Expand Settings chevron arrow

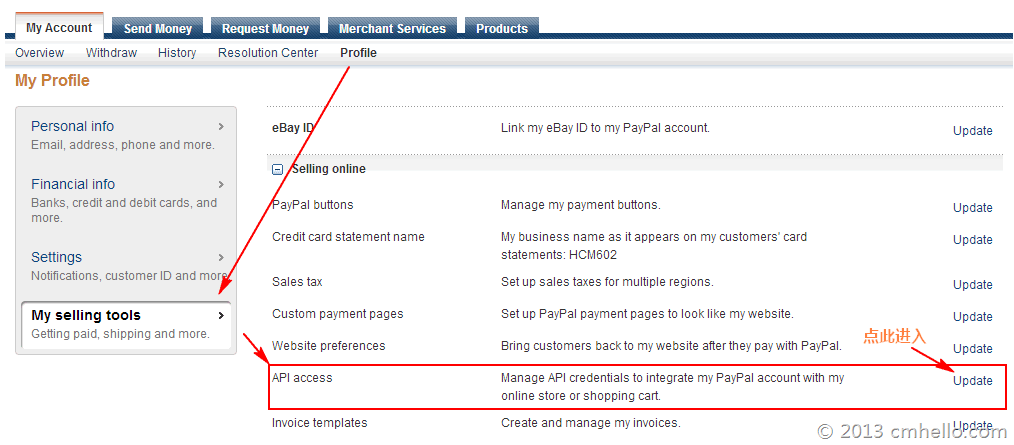tap(221, 257)
